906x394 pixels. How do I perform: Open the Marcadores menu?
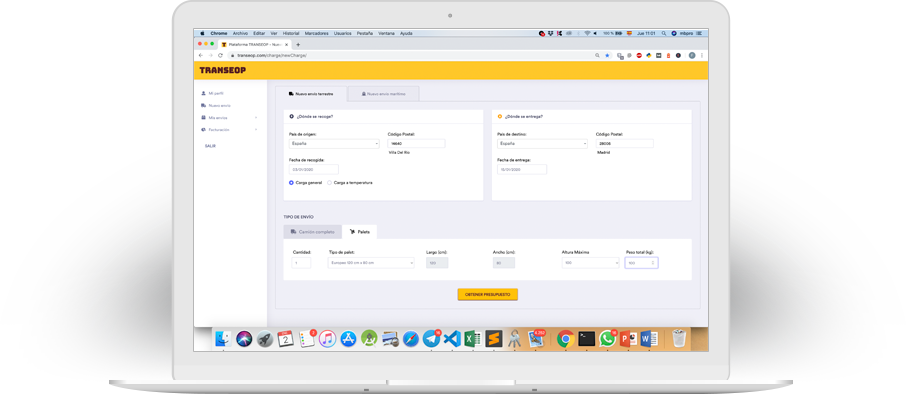pyautogui.click(x=317, y=34)
